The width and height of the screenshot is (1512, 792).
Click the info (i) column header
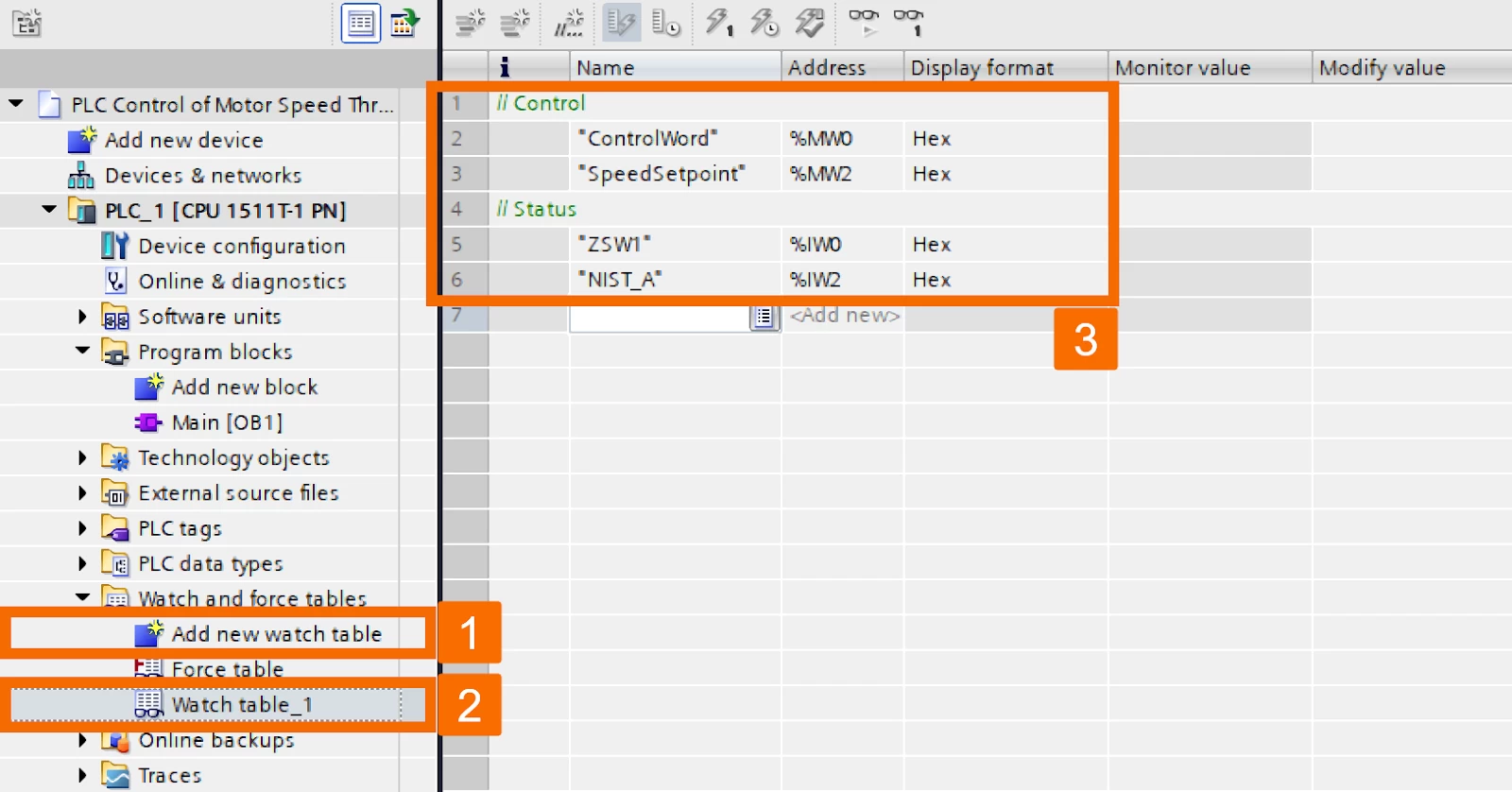[529, 67]
